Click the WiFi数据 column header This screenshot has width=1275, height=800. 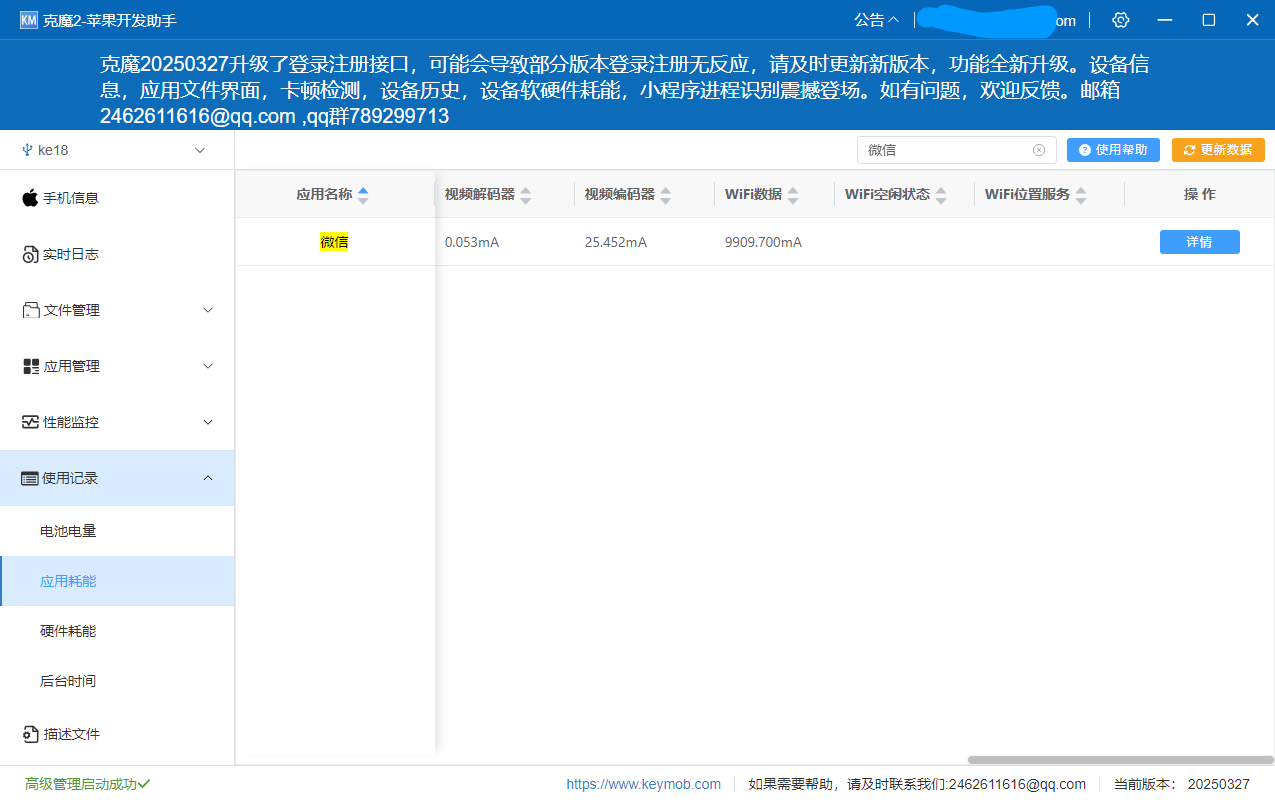[754, 194]
